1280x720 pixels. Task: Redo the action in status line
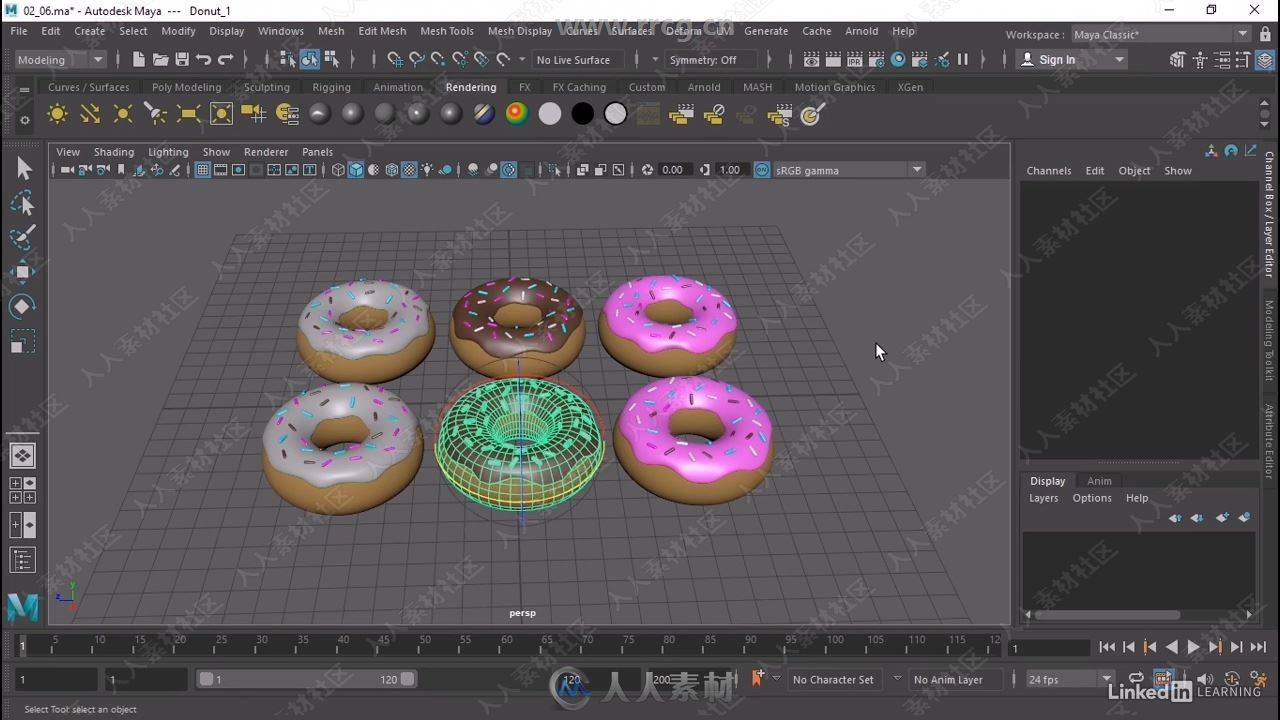click(226, 60)
